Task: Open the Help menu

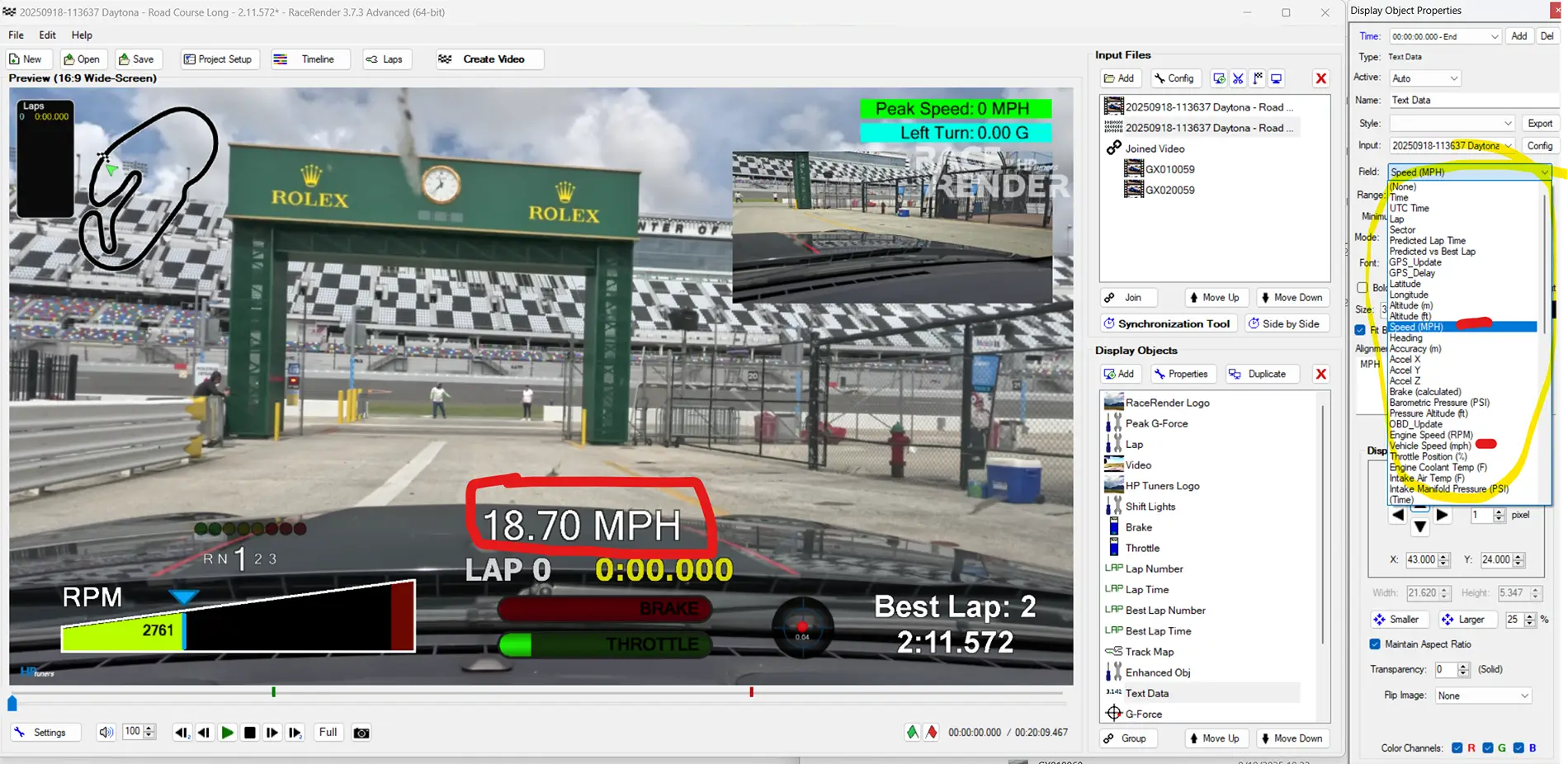Action: coord(82,35)
